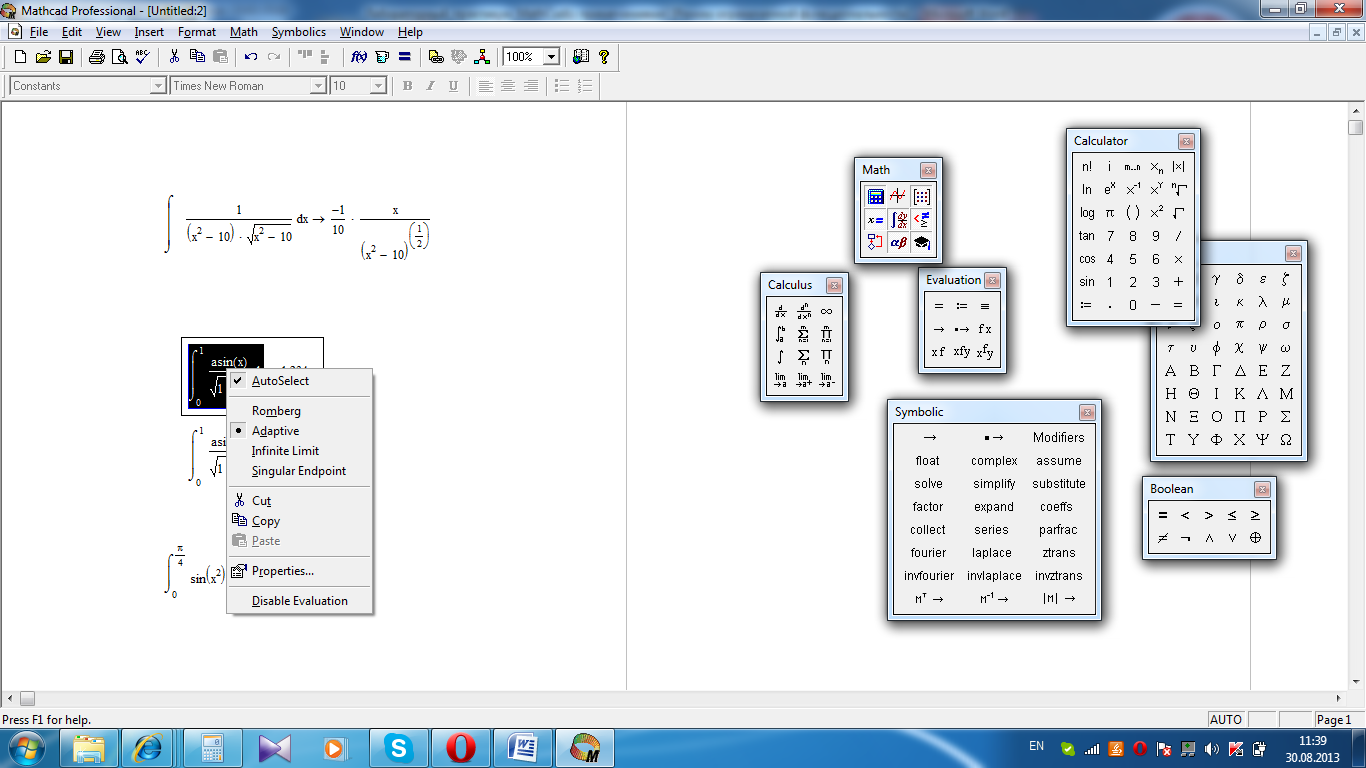The height and width of the screenshot is (768, 1366).
Task: Click the solve keyword in Symbolic palette
Action: pos(928,484)
